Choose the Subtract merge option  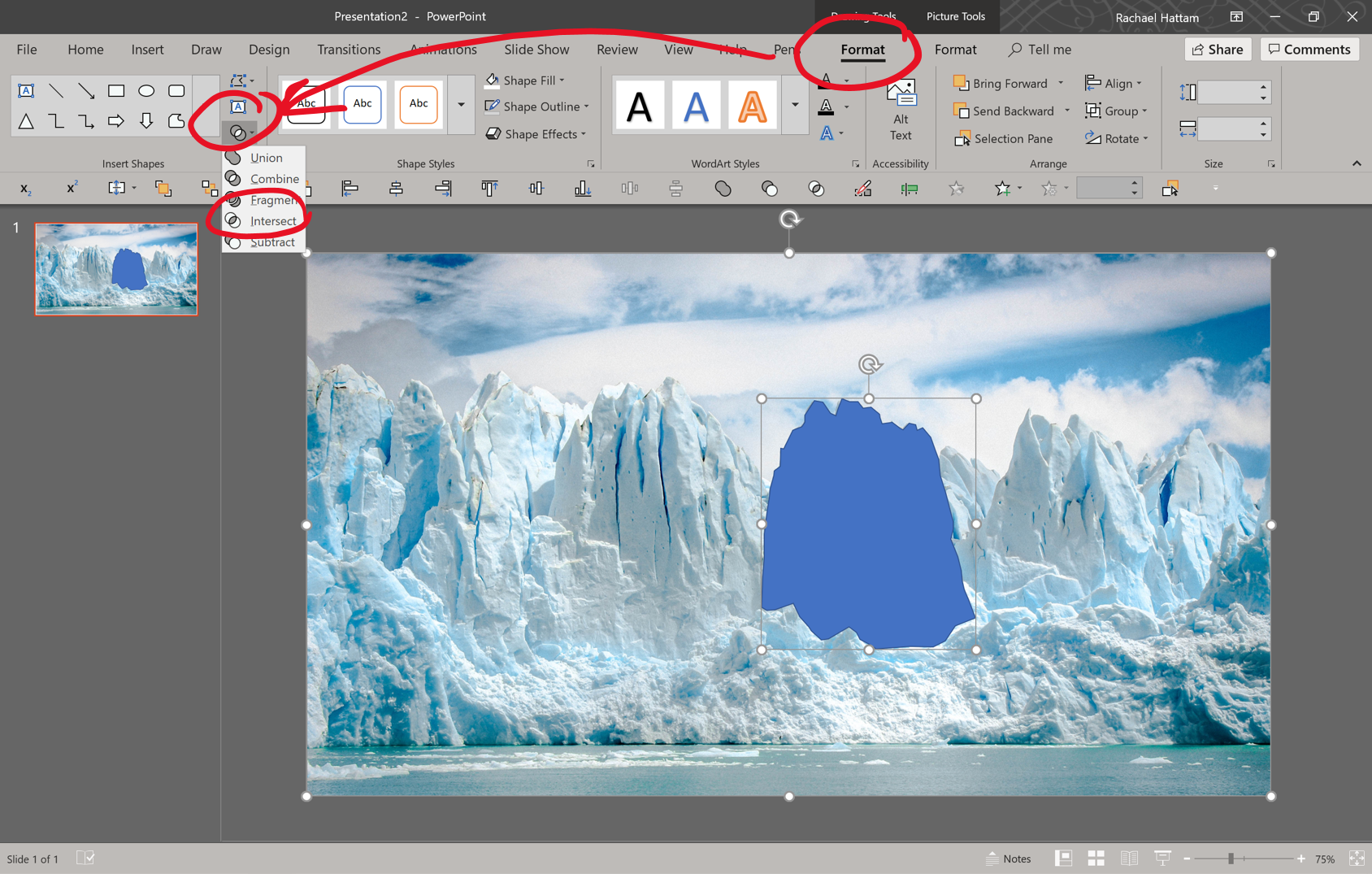tap(271, 241)
